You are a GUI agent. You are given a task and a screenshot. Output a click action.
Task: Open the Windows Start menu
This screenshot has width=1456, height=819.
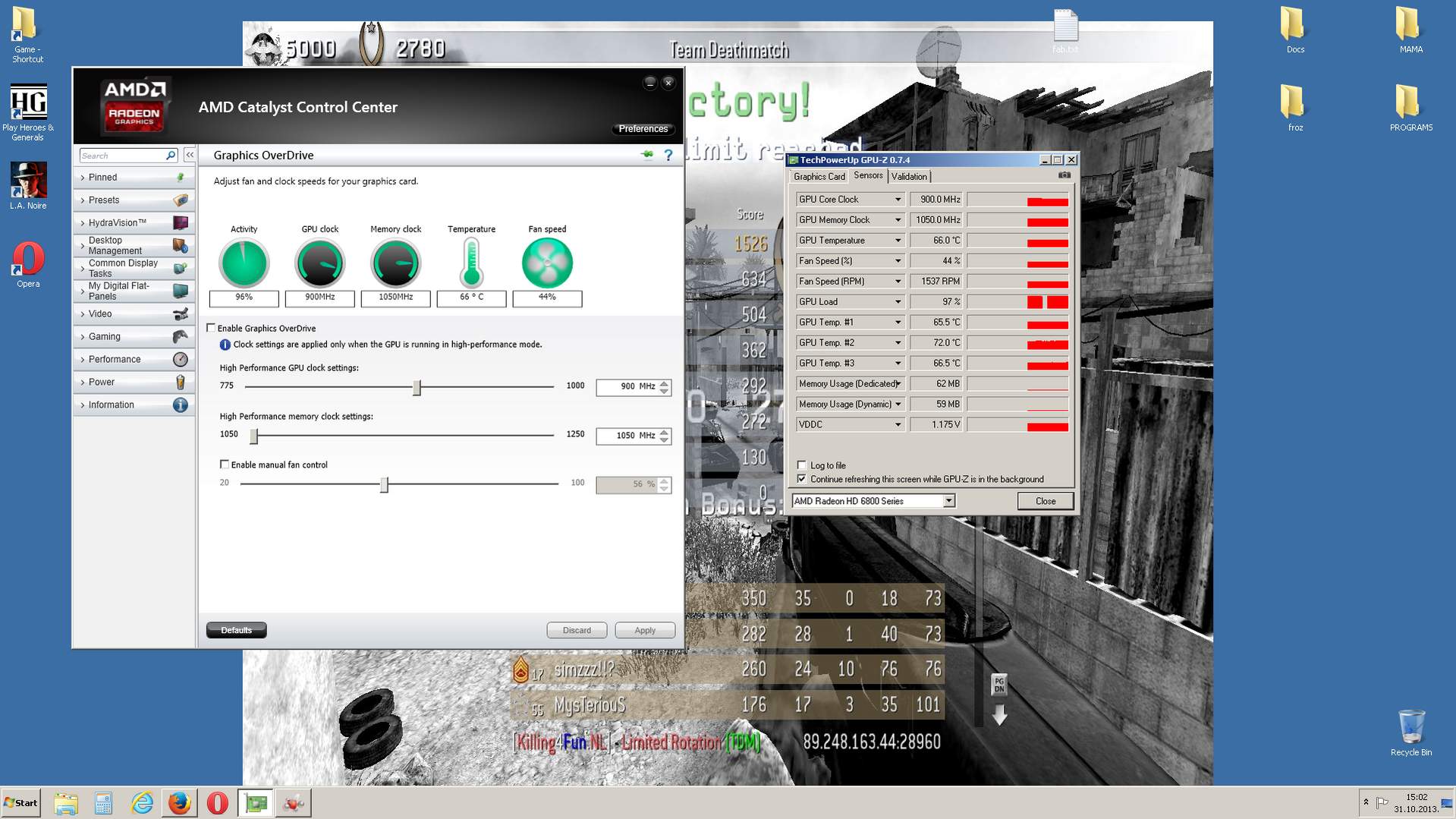(x=20, y=803)
